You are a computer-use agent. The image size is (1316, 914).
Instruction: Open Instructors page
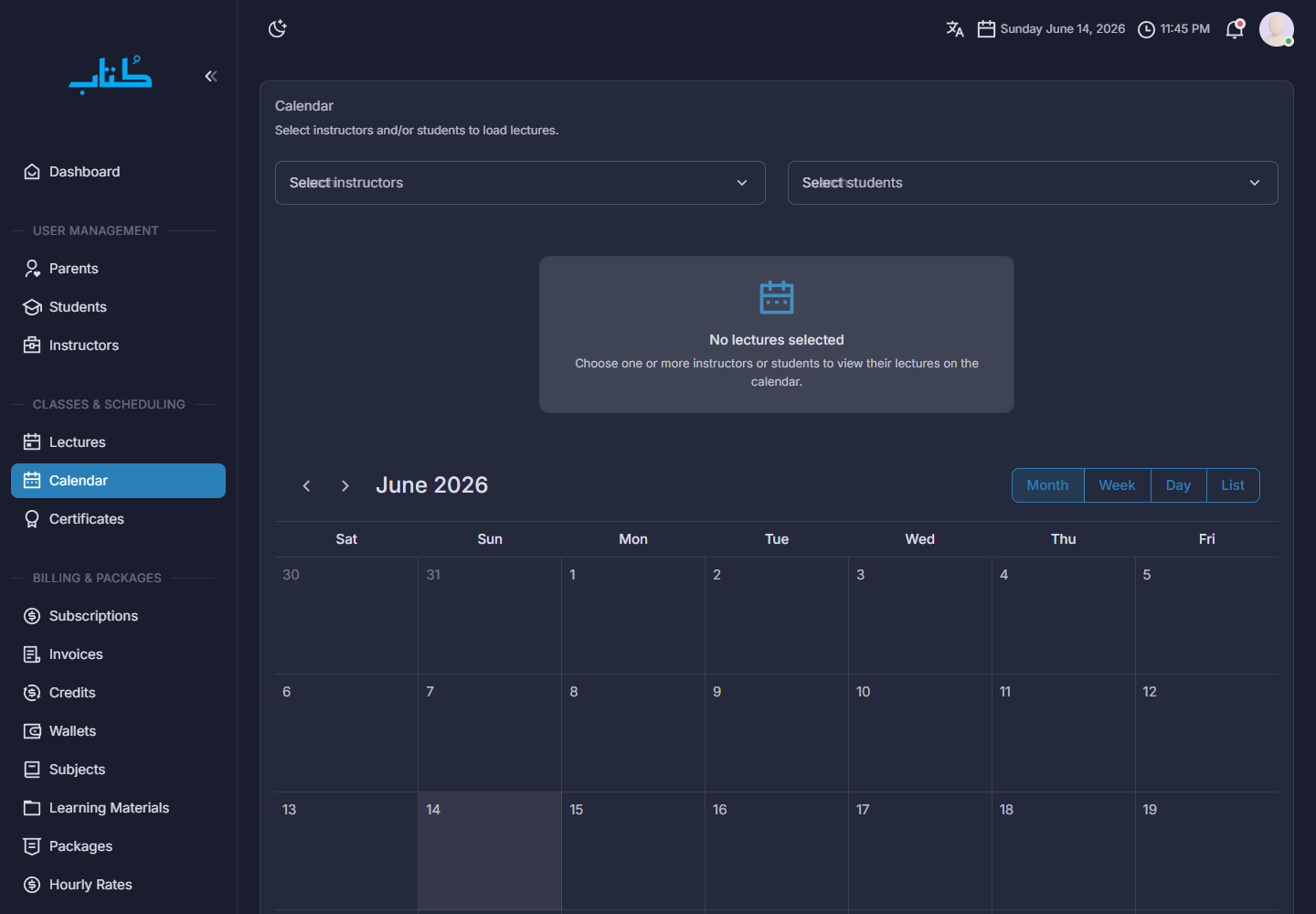[118, 345]
